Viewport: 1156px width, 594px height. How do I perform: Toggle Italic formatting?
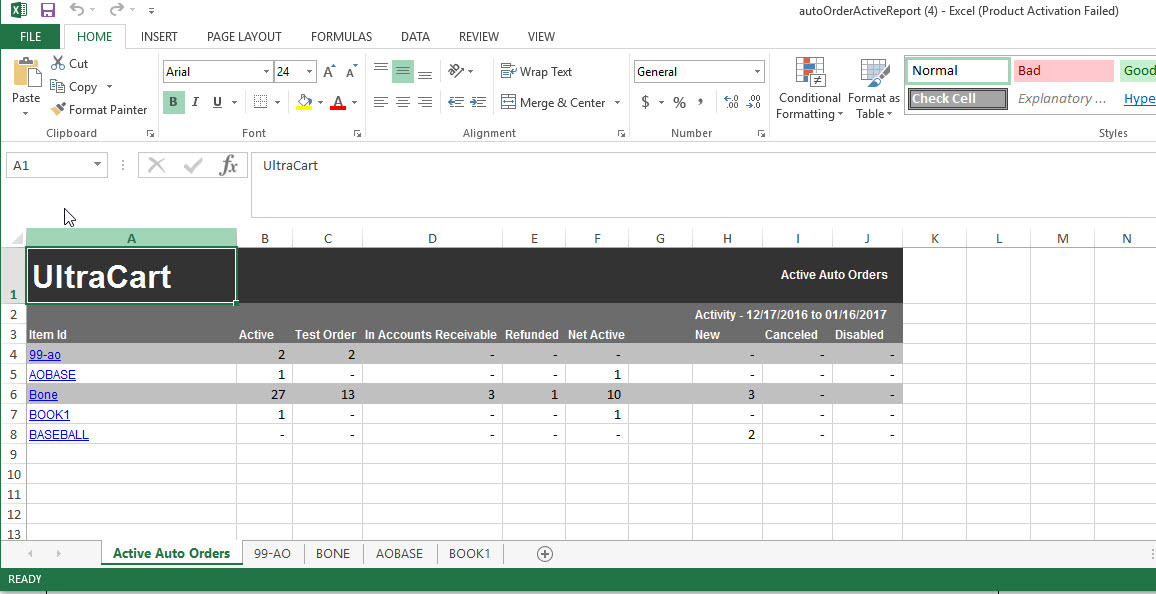[x=195, y=102]
